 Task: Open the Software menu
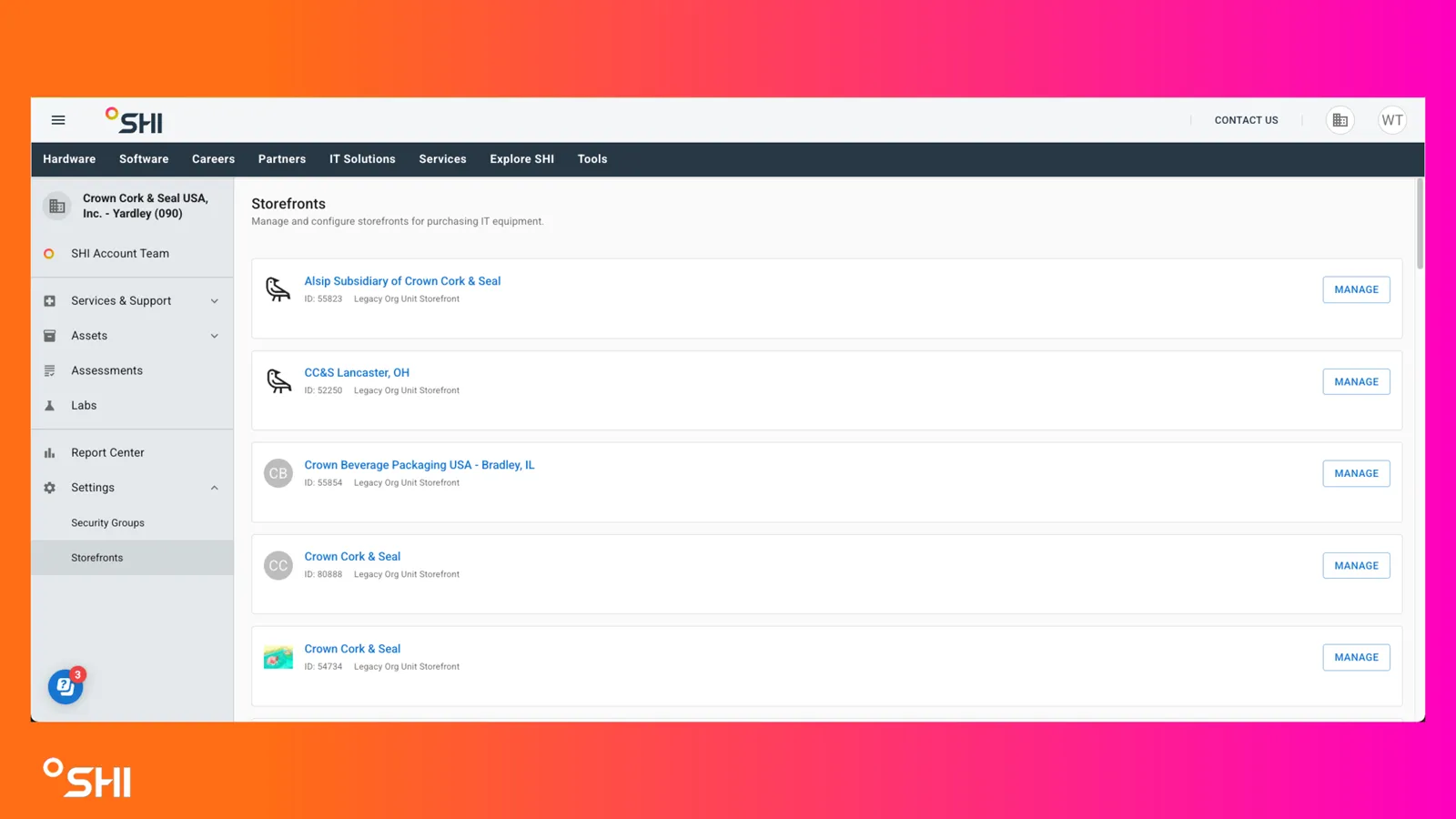(144, 159)
